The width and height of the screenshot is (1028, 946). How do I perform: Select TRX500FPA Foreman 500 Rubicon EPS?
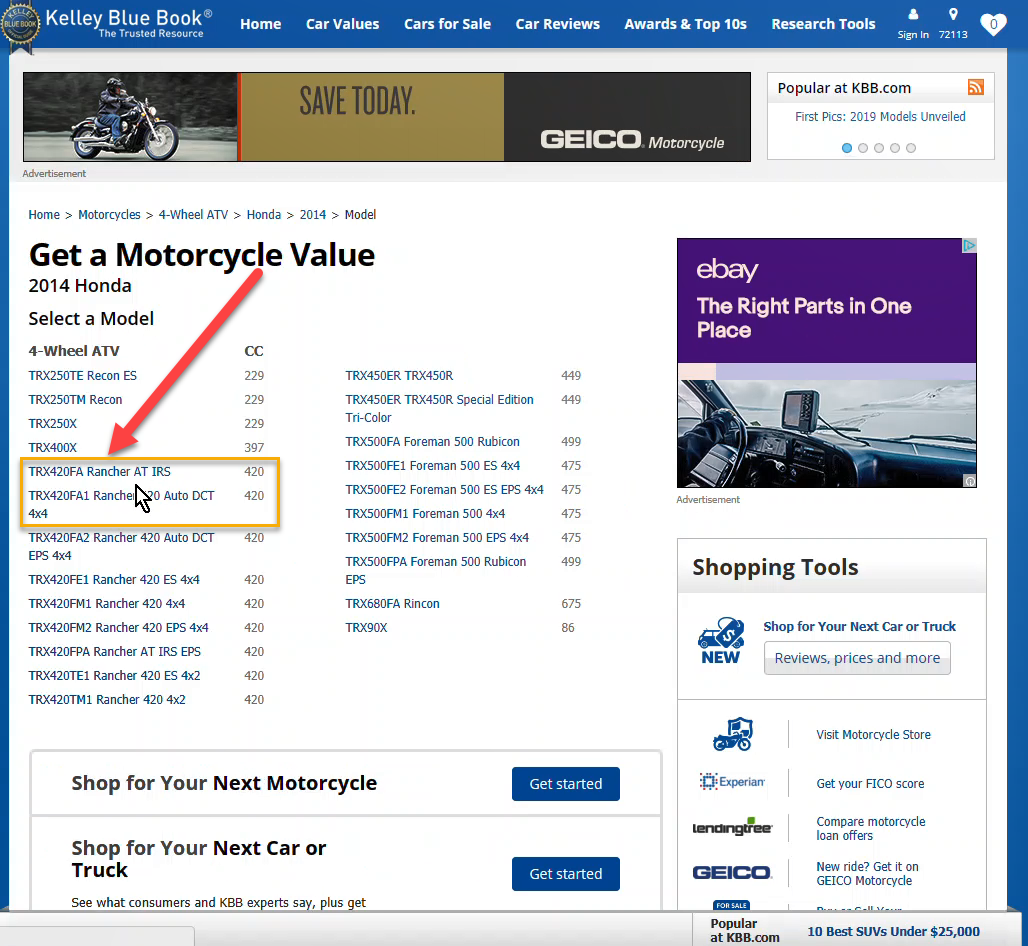point(436,570)
